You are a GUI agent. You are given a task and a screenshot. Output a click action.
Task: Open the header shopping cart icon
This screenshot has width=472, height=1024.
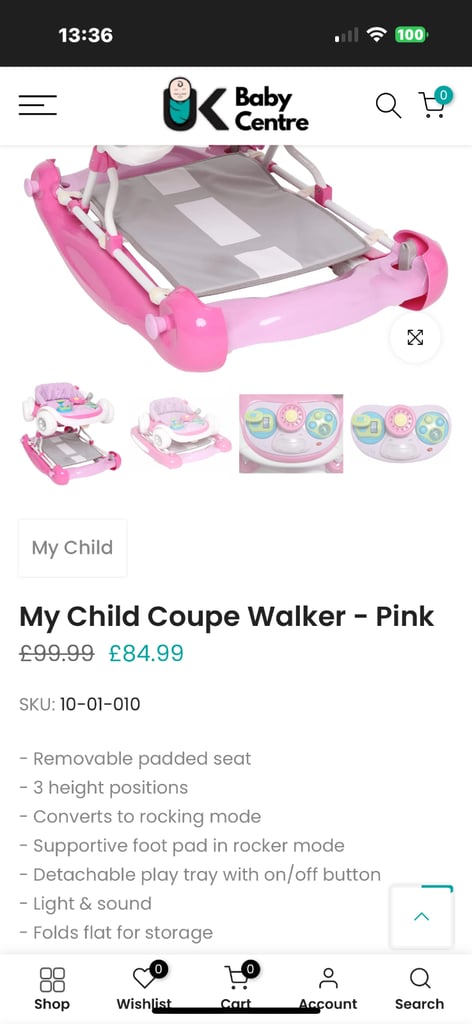coord(434,103)
